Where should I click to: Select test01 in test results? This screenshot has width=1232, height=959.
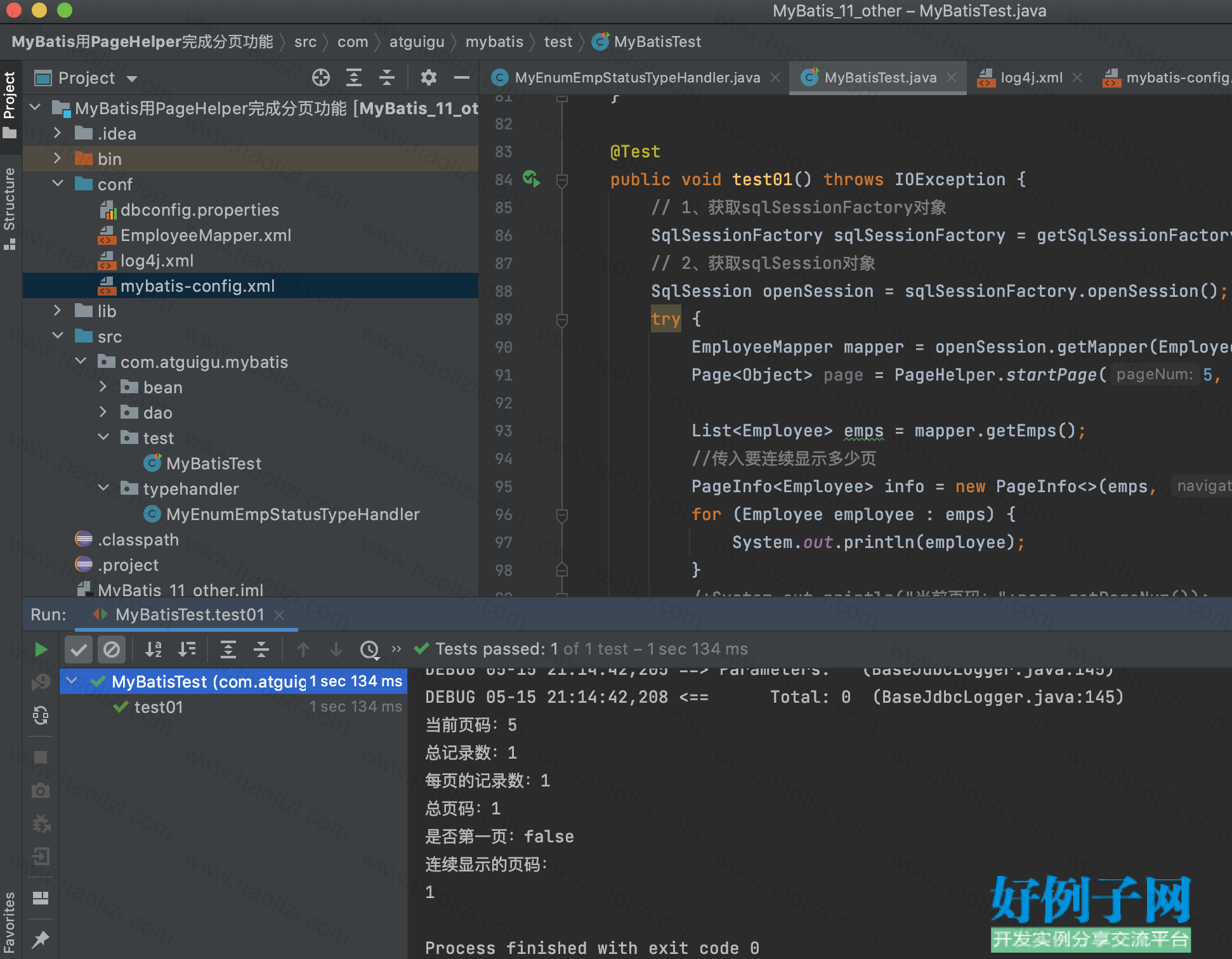[x=159, y=707]
